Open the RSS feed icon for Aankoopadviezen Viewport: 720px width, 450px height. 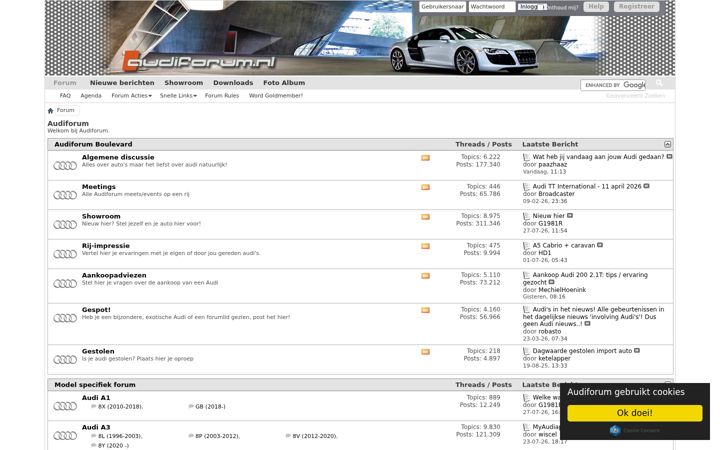click(426, 276)
